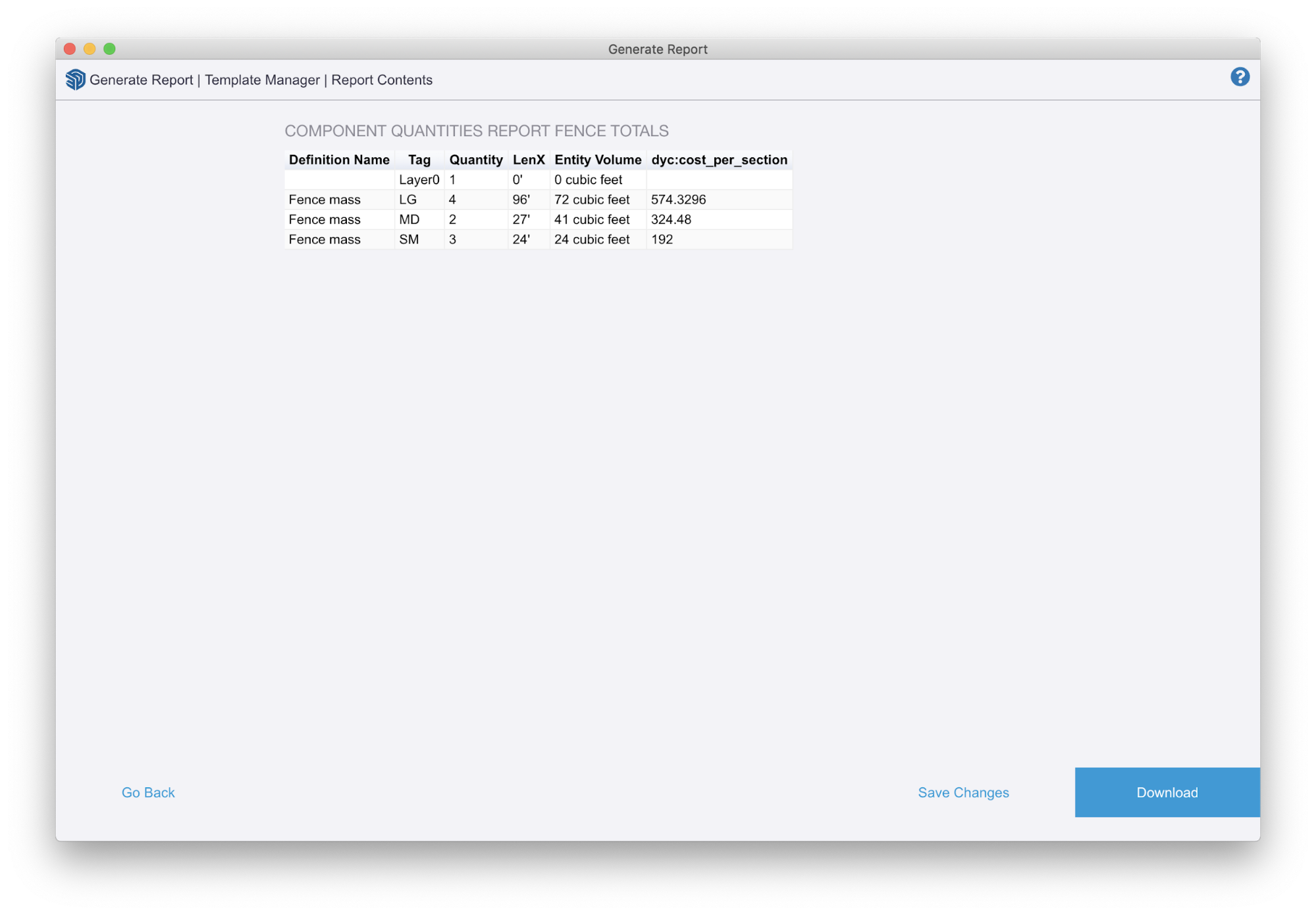This screenshot has width=1316, height=915.
Task: Click the Quantity column header
Action: click(476, 159)
